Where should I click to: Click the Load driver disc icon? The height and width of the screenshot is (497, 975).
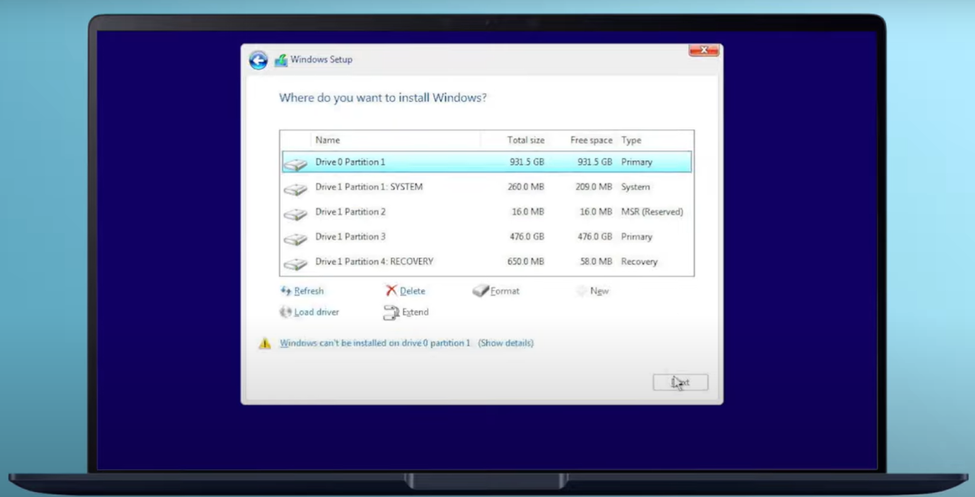click(286, 312)
